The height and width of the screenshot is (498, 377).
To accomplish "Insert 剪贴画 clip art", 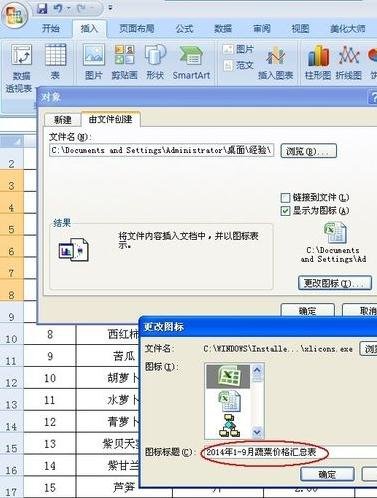I will click(124, 62).
